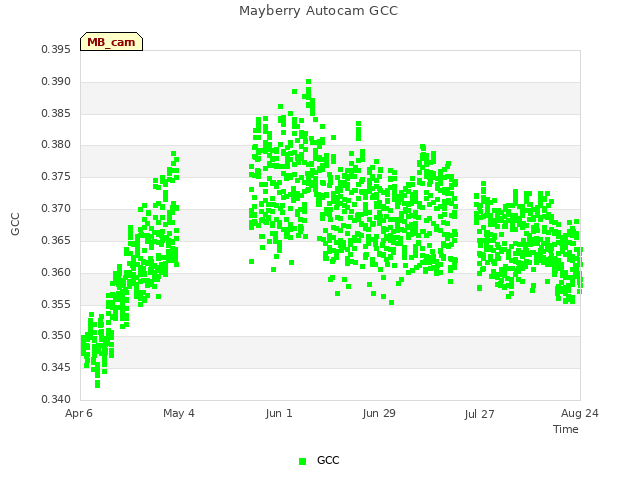Image resolution: width=640 pixels, height=480 pixels.
Task: Click the Jul 27 x-axis tick label
Action: click(479, 414)
